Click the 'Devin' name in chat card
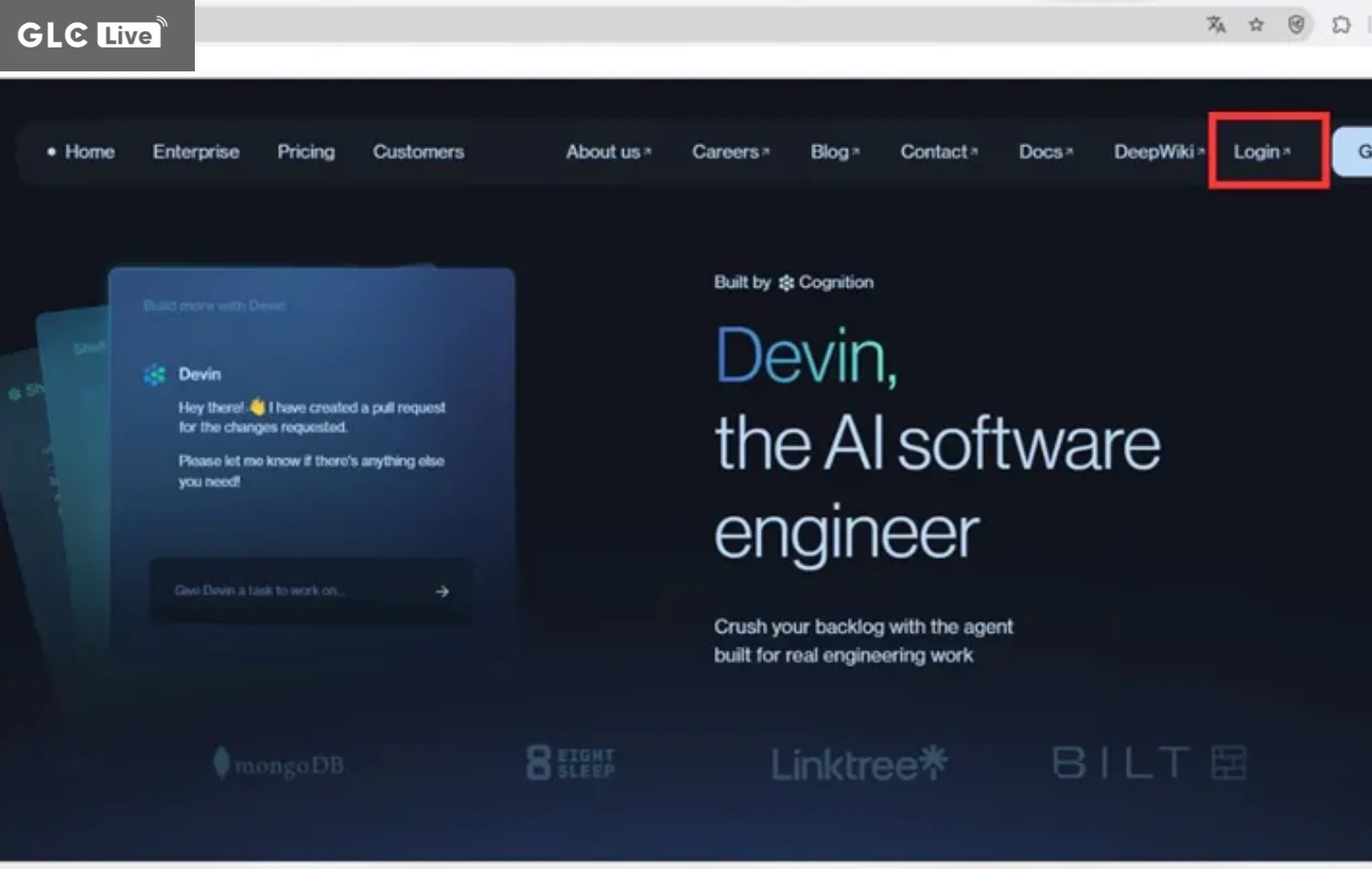This screenshot has height=869, width=1372. 199,374
